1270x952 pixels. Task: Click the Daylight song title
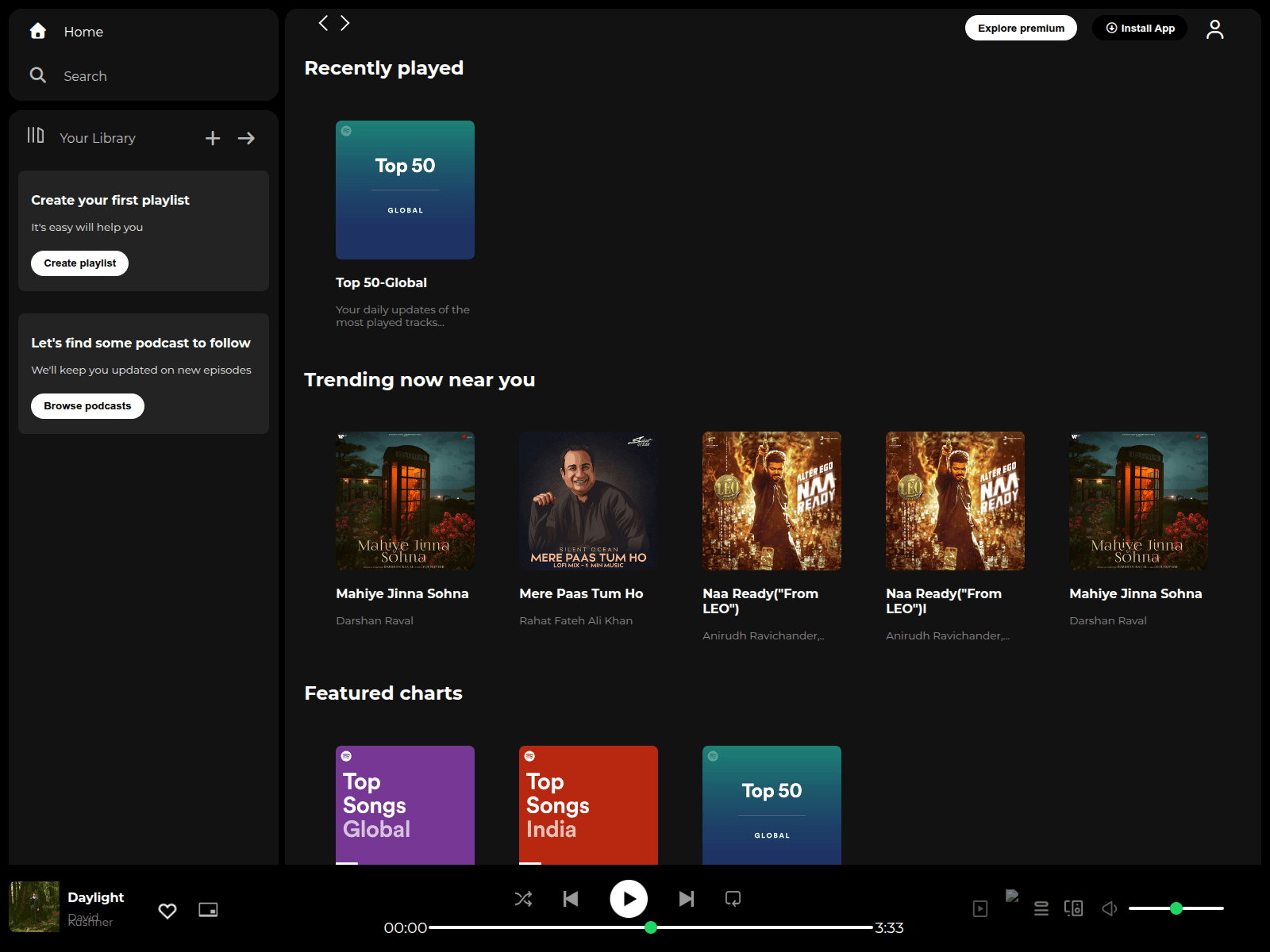[x=95, y=897]
